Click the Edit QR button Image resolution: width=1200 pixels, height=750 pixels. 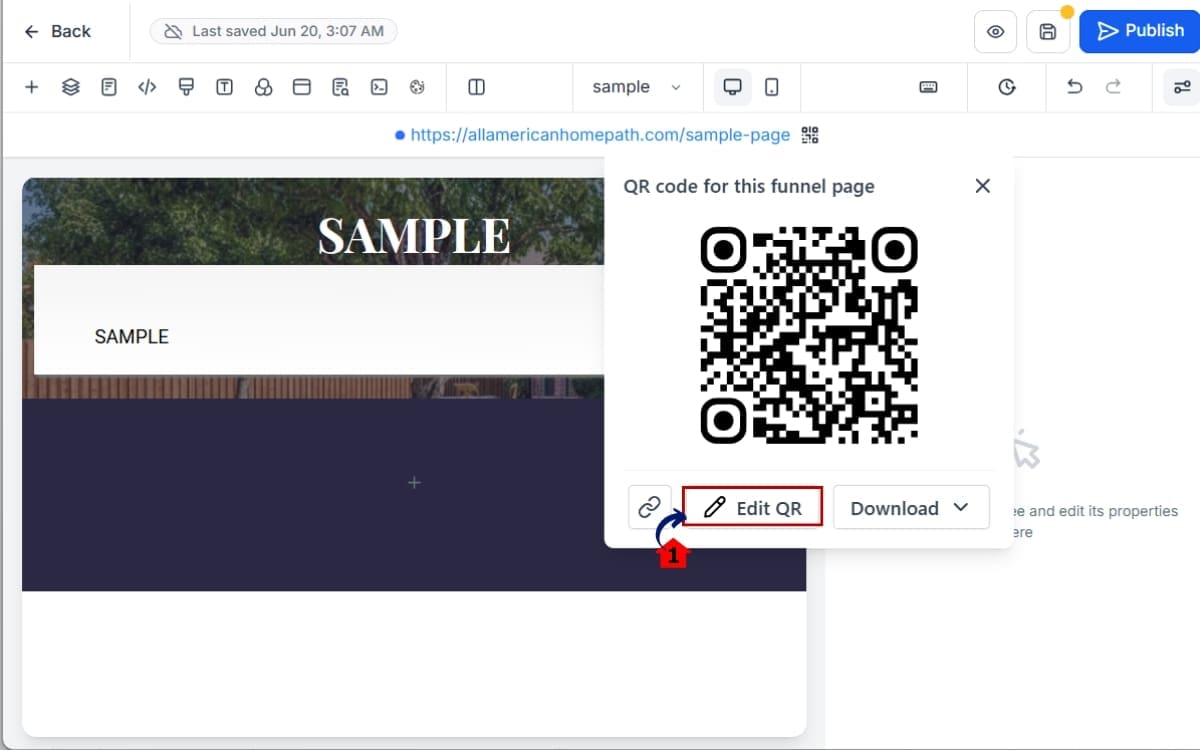(x=752, y=507)
